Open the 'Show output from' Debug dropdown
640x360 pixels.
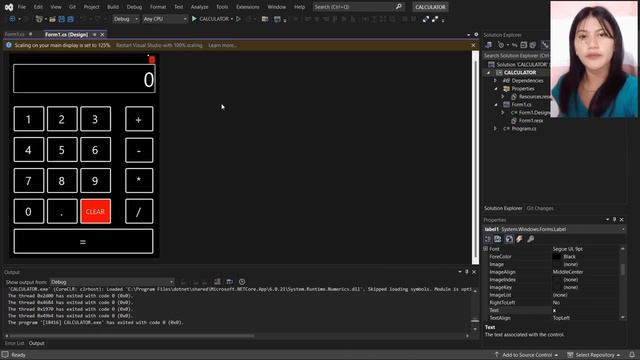click(112, 282)
